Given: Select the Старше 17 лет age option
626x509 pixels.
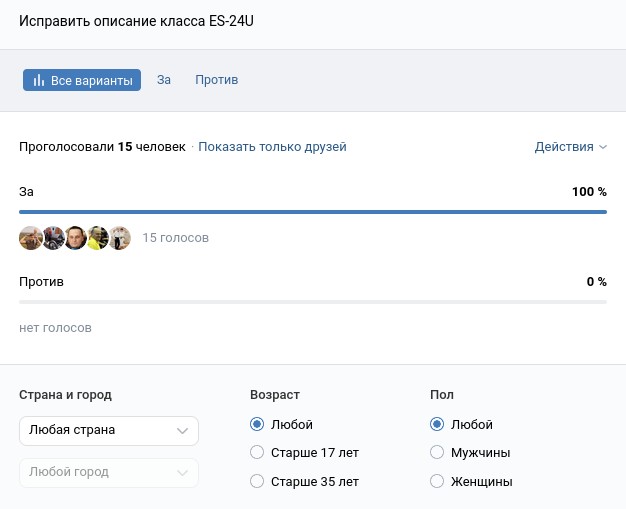Looking at the screenshot, I should (x=257, y=453).
